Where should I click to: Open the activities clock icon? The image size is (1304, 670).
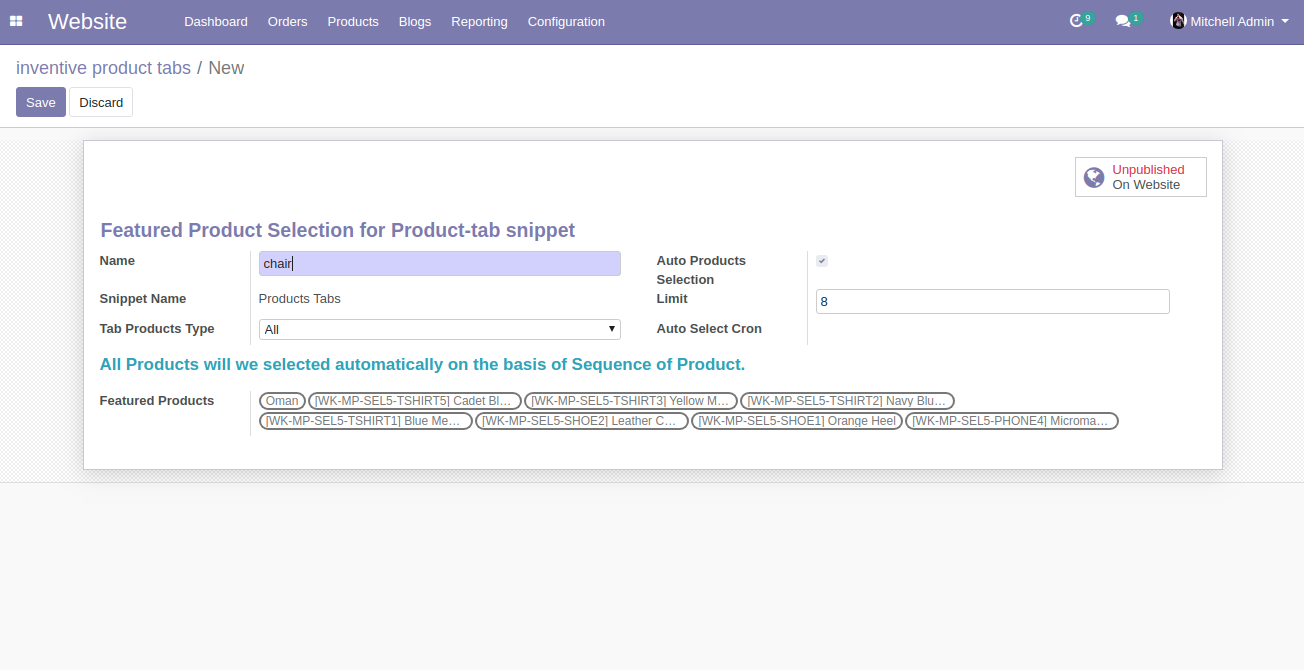tap(1076, 21)
